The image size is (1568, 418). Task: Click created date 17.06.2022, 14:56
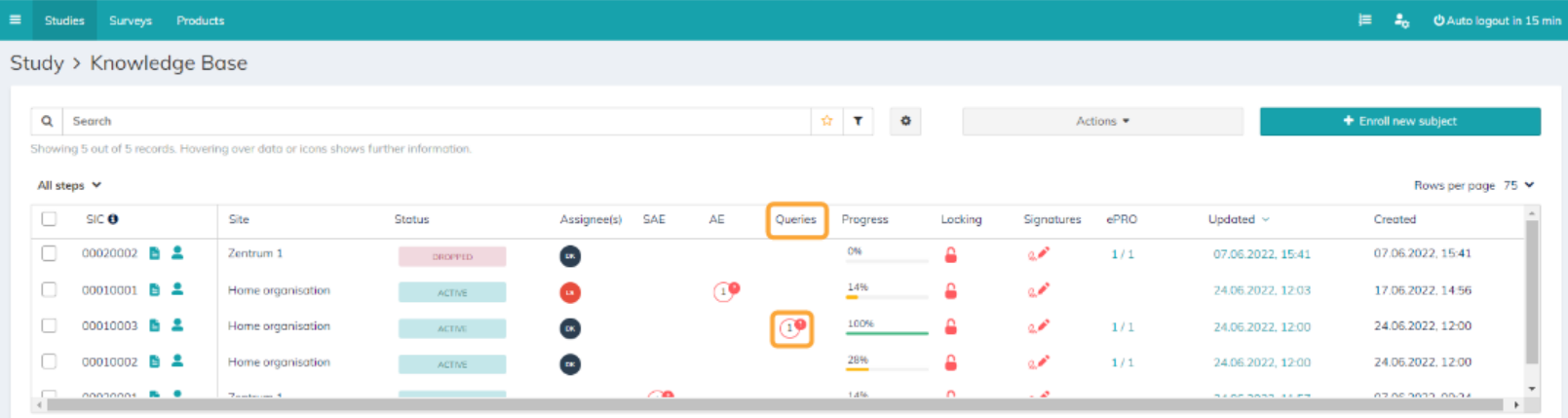tap(1423, 290)
